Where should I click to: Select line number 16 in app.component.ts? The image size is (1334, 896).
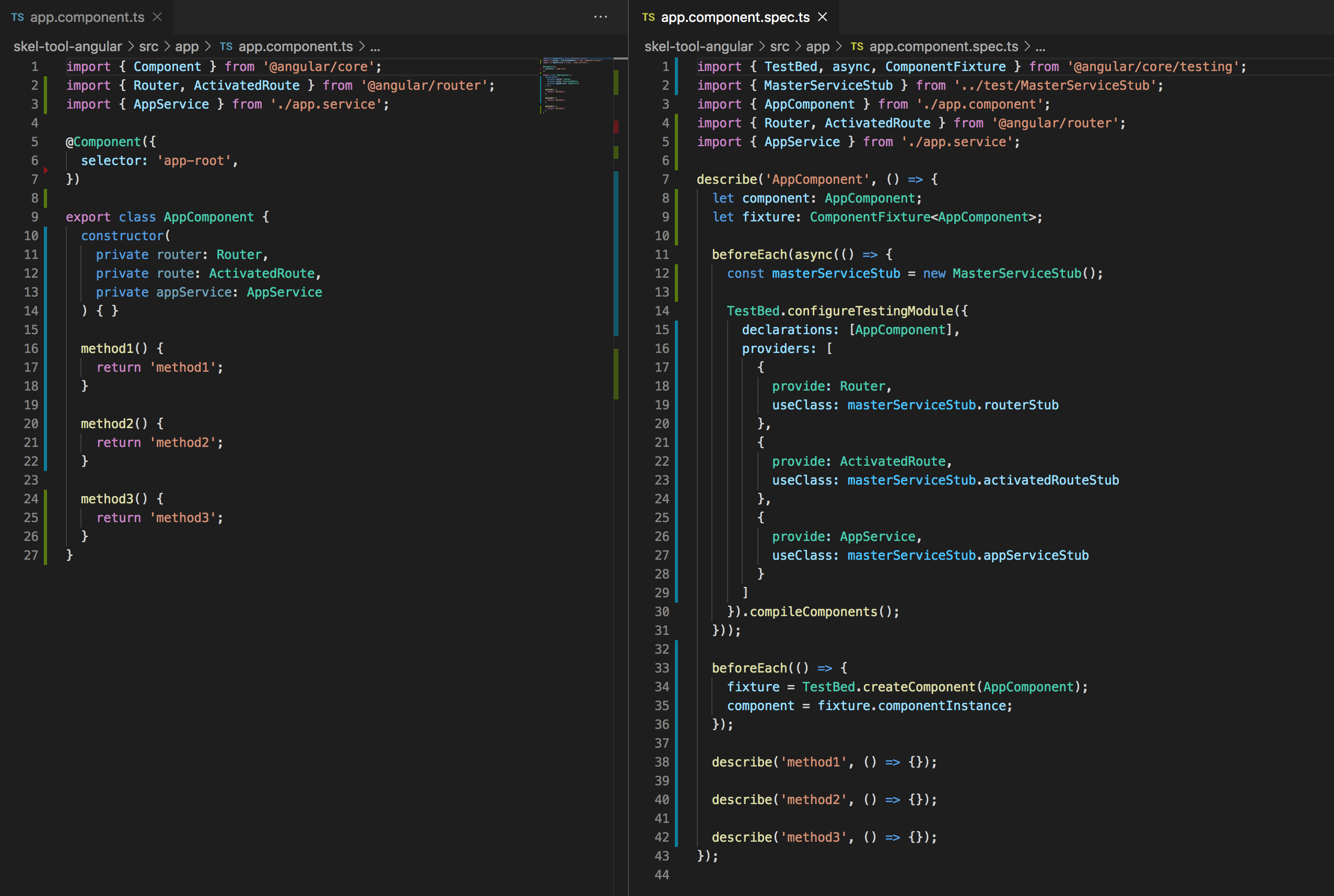point(31,349)
